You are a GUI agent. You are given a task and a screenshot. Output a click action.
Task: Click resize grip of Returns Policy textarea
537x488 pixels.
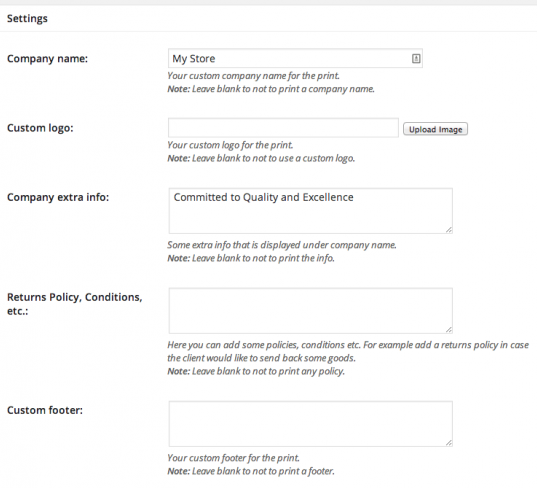coord(449,330)
